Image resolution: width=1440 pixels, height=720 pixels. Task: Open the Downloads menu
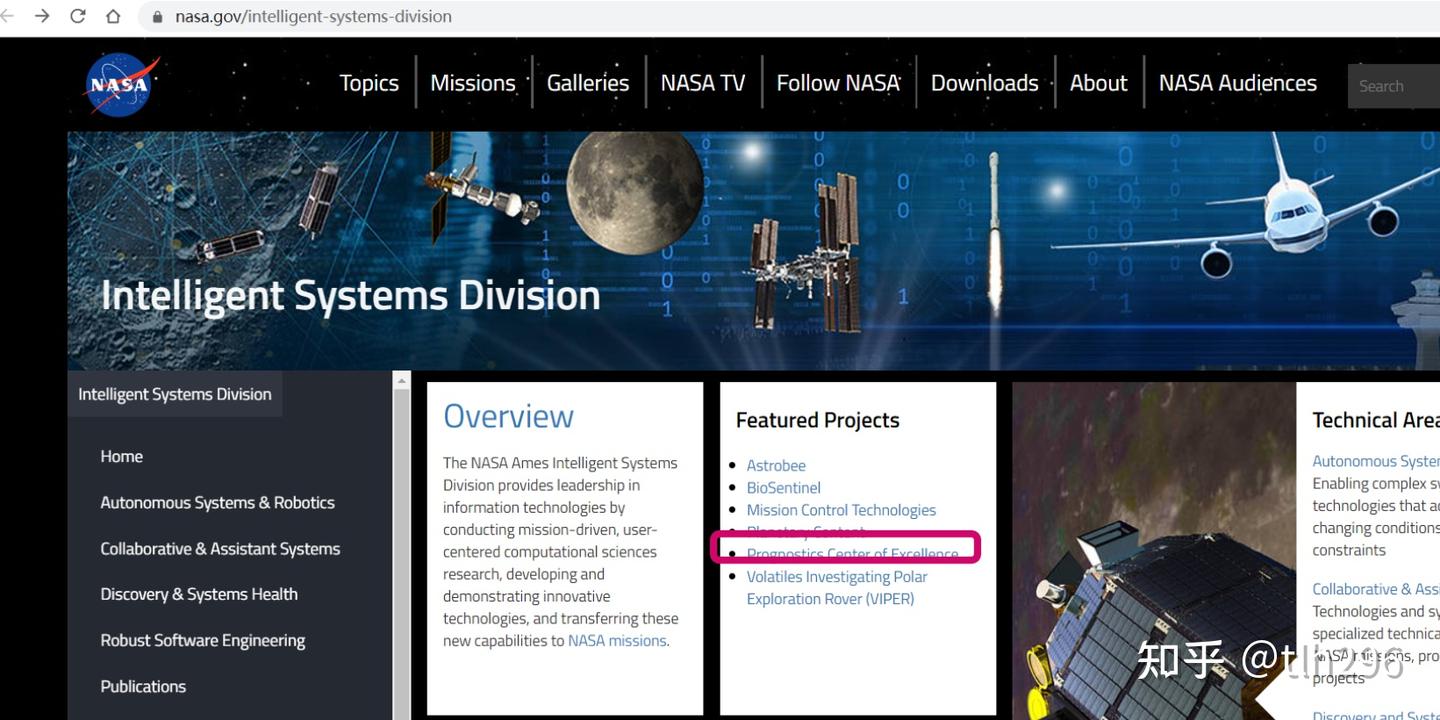[985, 83]
